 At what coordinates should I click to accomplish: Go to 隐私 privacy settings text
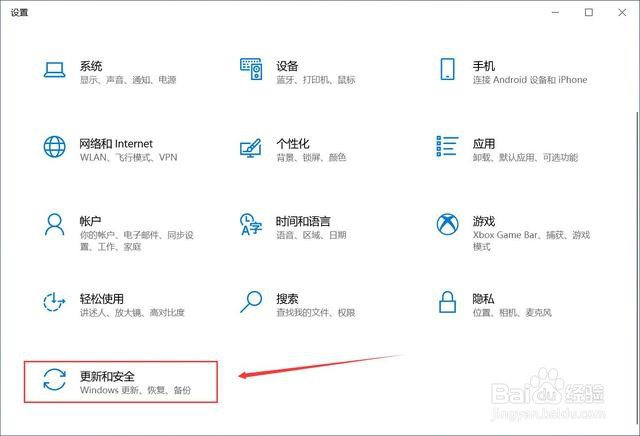[x=483, y=298]
